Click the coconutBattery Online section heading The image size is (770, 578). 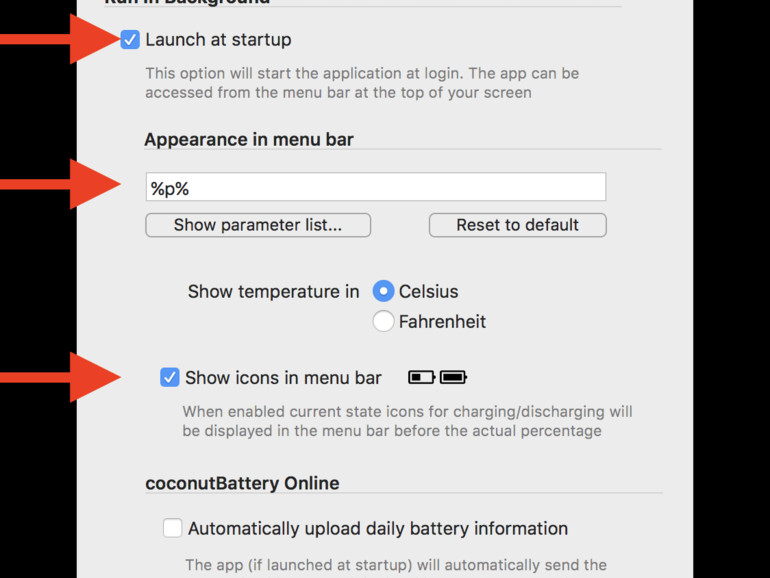242,483
